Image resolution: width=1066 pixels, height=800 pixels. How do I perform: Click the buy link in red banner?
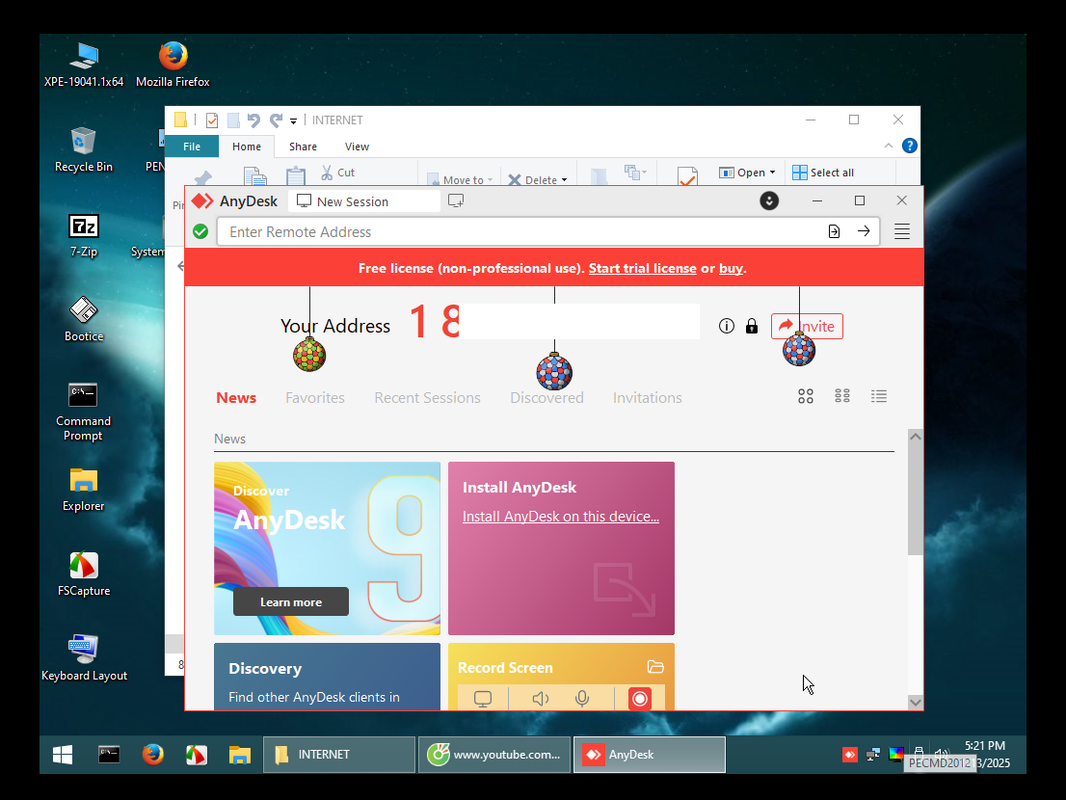(731, 268)
